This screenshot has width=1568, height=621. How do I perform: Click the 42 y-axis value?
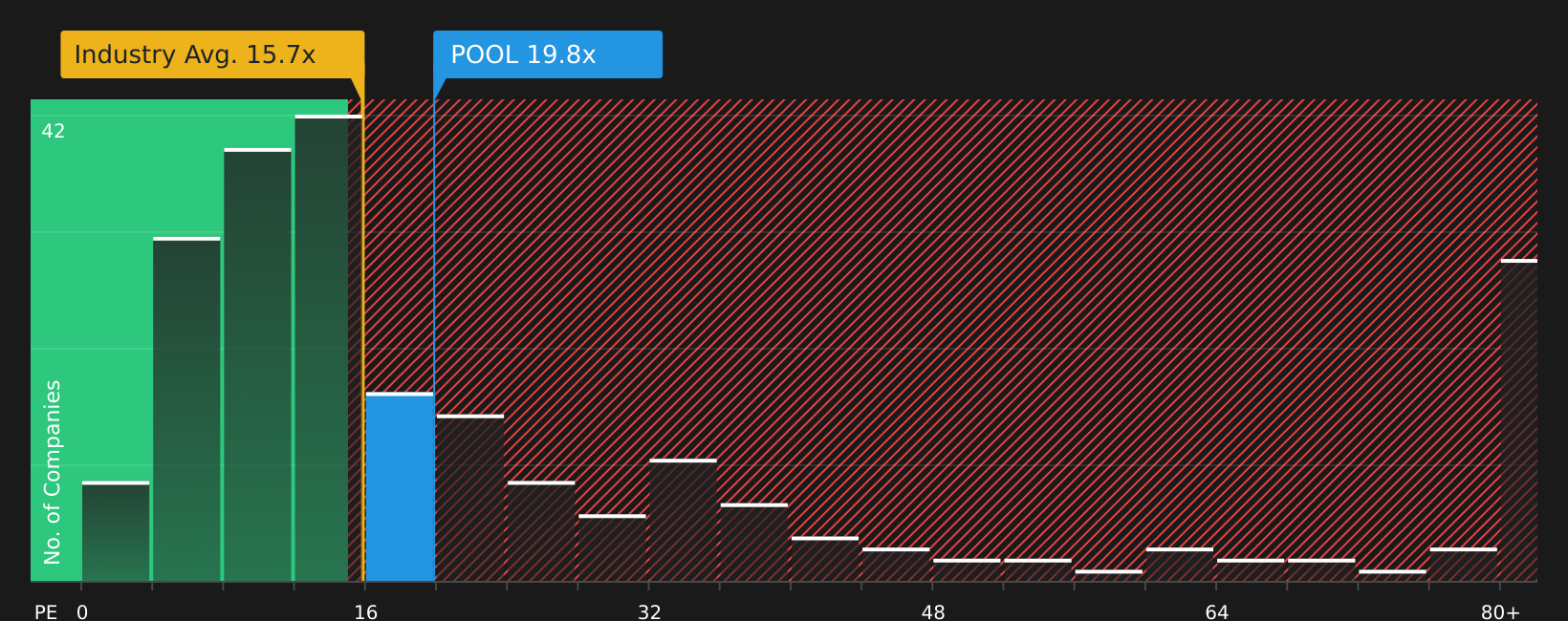click(54, 131)
